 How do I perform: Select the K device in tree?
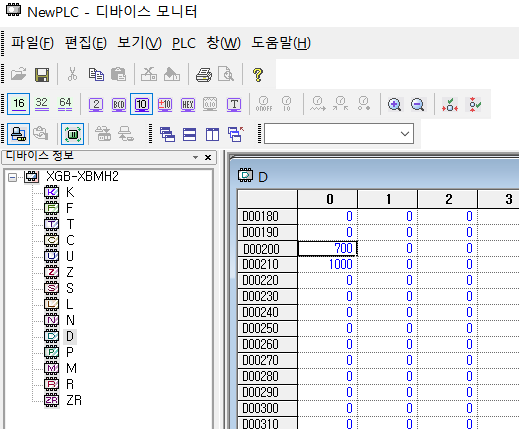pos(70,192)
